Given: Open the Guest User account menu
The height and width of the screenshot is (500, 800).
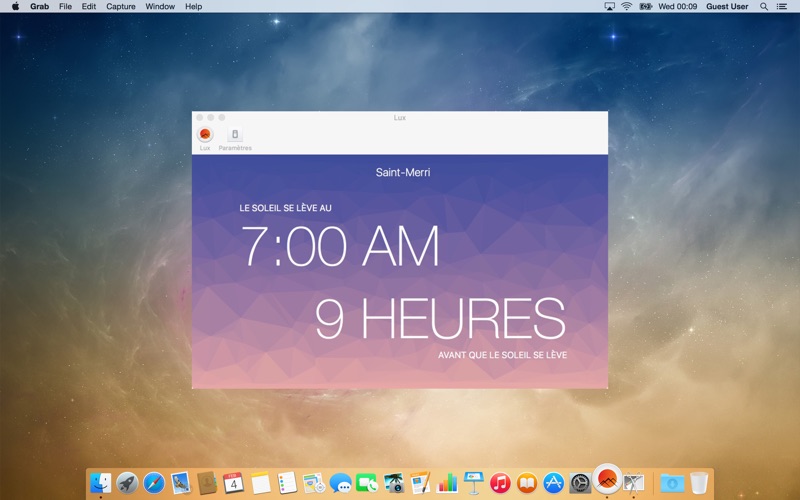Looking at the screenshot, I should tap(727, 6).
